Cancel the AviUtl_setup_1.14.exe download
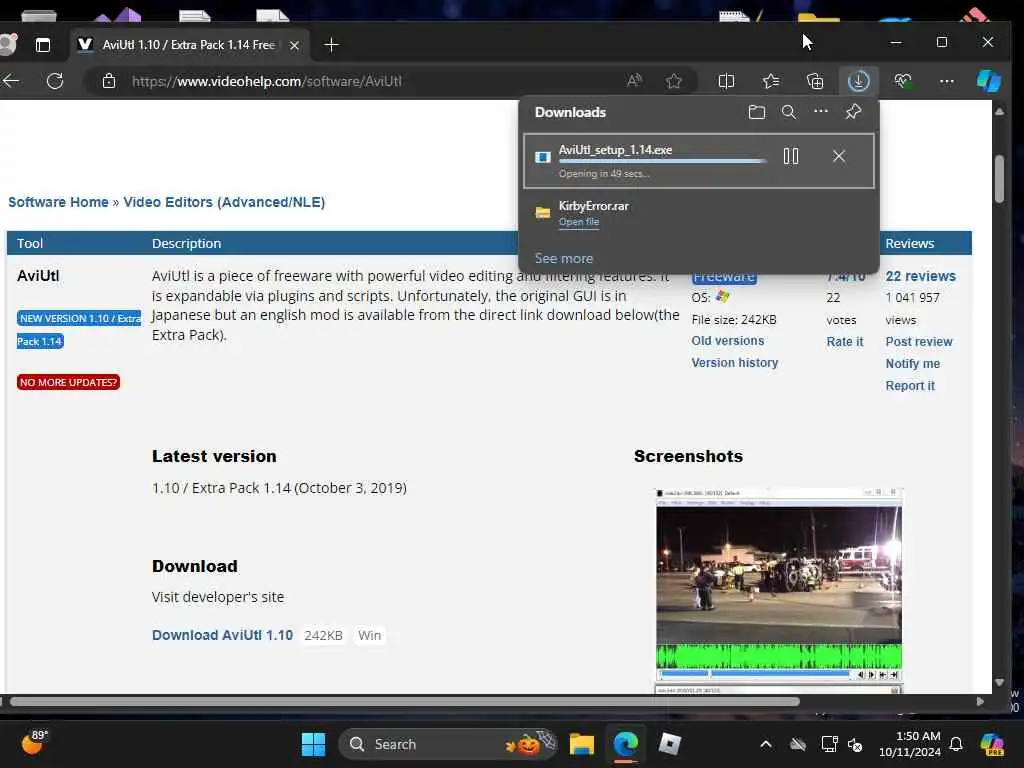The width and height of the screenshot is (1024, 768). pyautogui.click(x=839, y=156)
